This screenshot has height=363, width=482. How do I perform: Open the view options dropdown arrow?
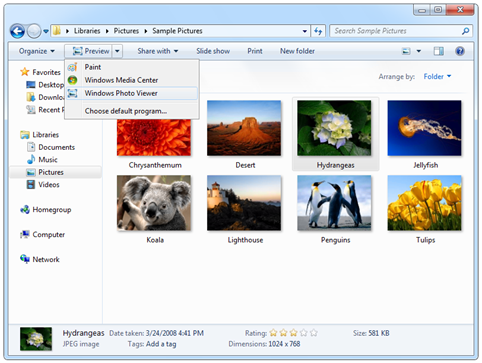419,51
